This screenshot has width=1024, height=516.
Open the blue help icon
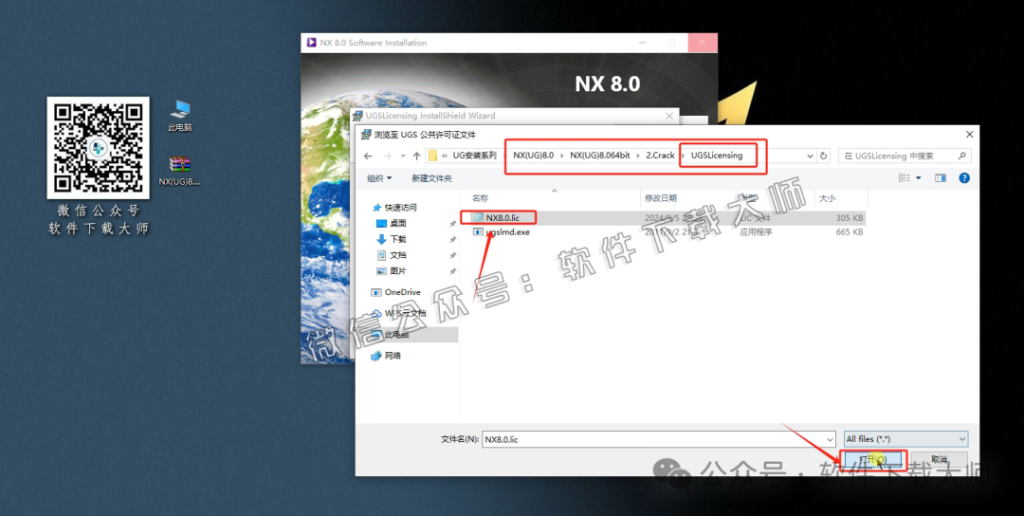click(964, 178)
